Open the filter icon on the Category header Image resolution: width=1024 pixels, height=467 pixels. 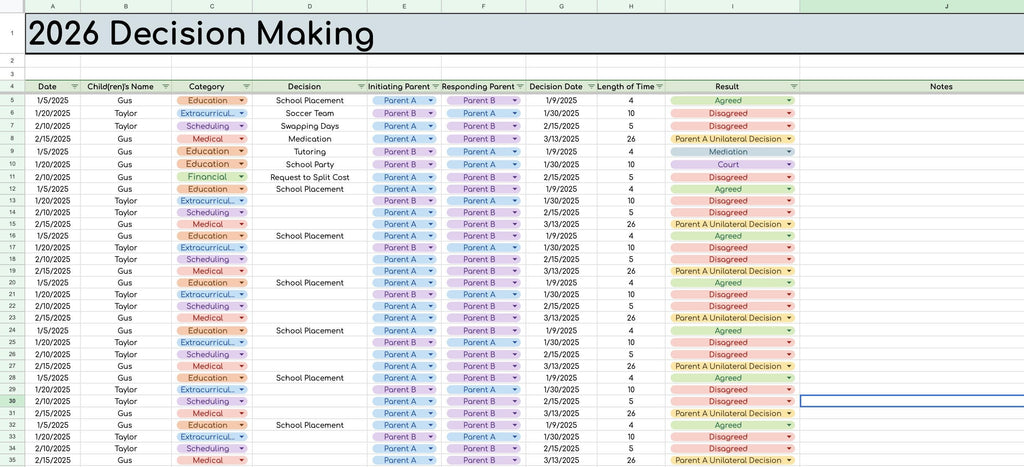246,86
